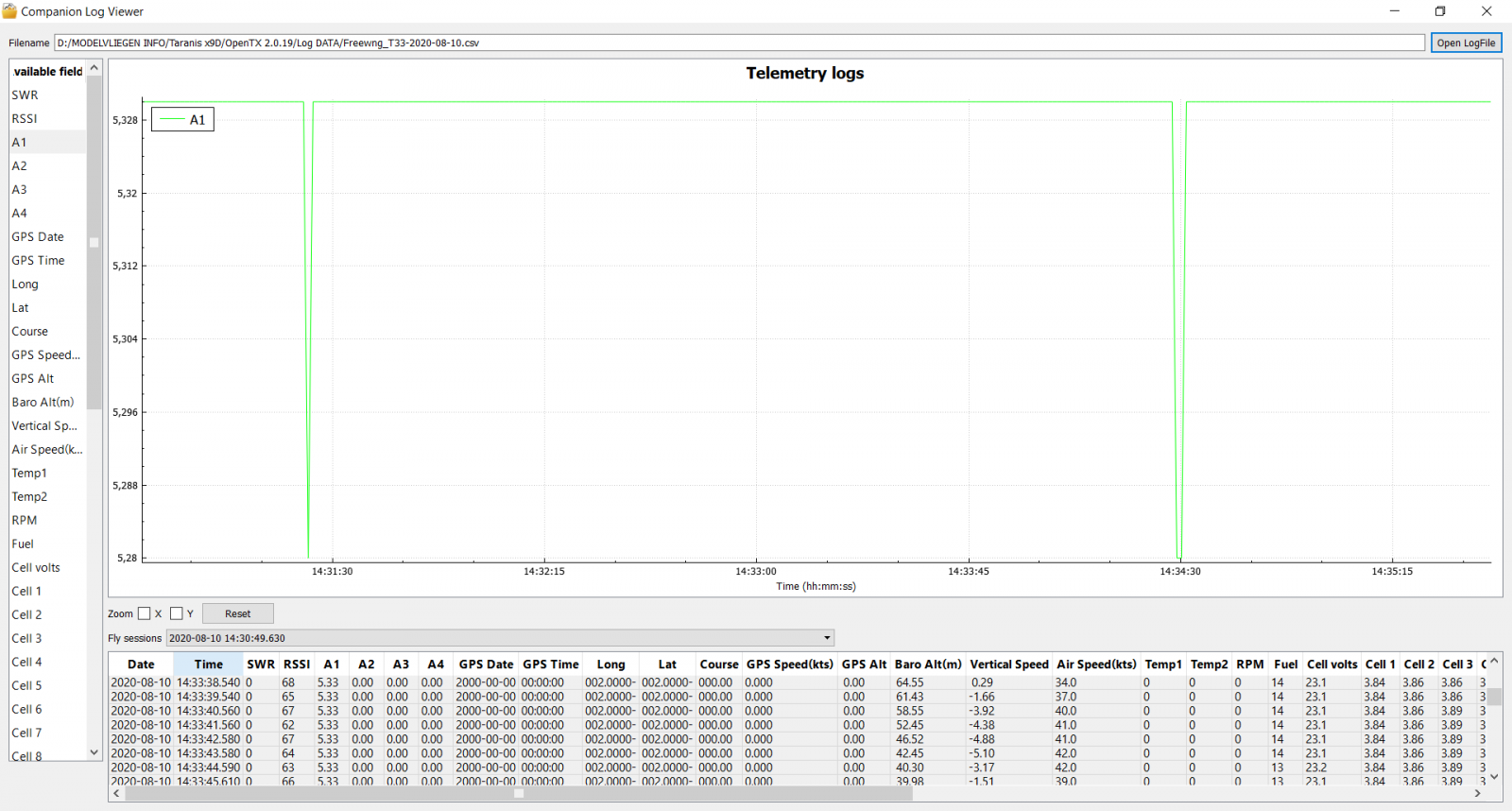Screen dimensions: 1512x811
Task: Select GPS Alt in the fields list
Action: [47, 378]
